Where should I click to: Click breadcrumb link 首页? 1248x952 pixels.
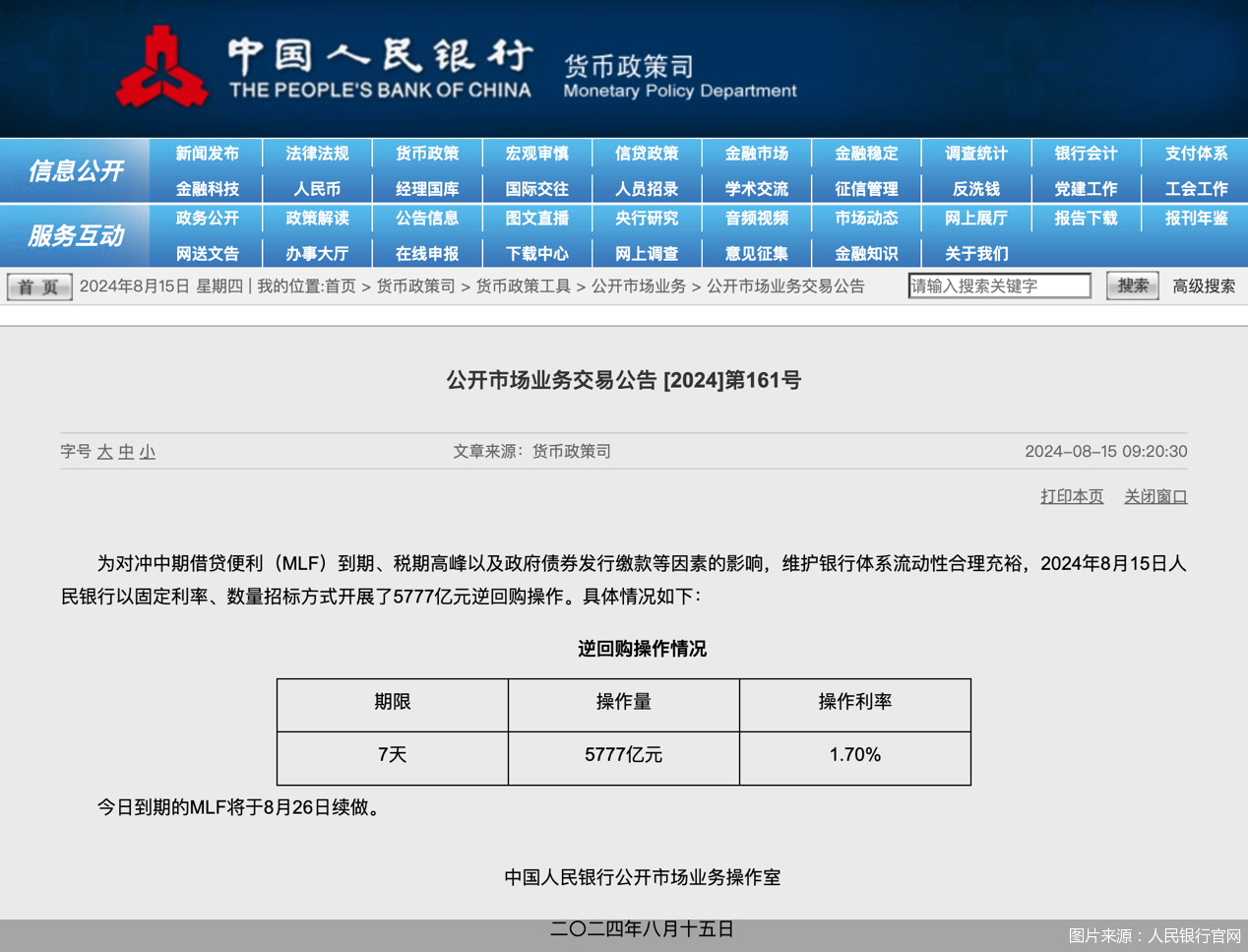[341, 286]
